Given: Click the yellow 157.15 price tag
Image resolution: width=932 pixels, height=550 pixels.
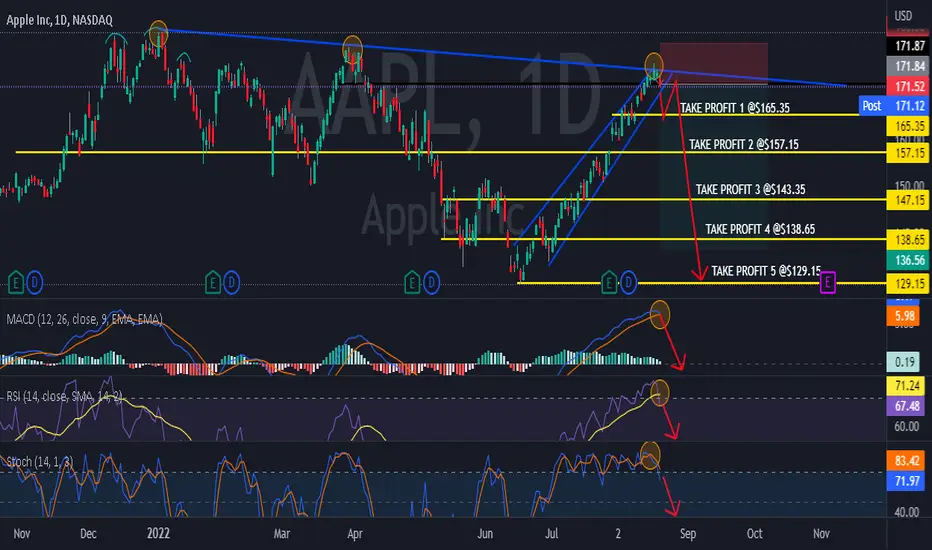Looking at the screenshot, I should 909,153.
